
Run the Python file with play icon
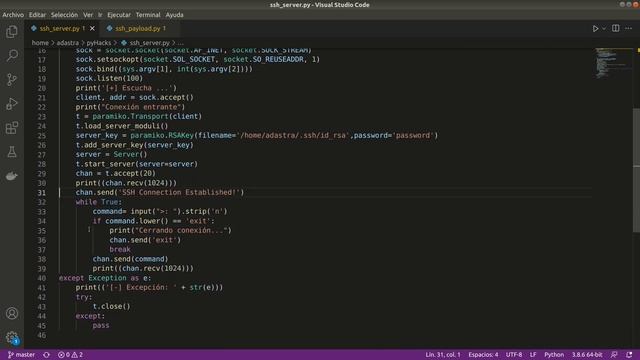(x=596, y=29)
